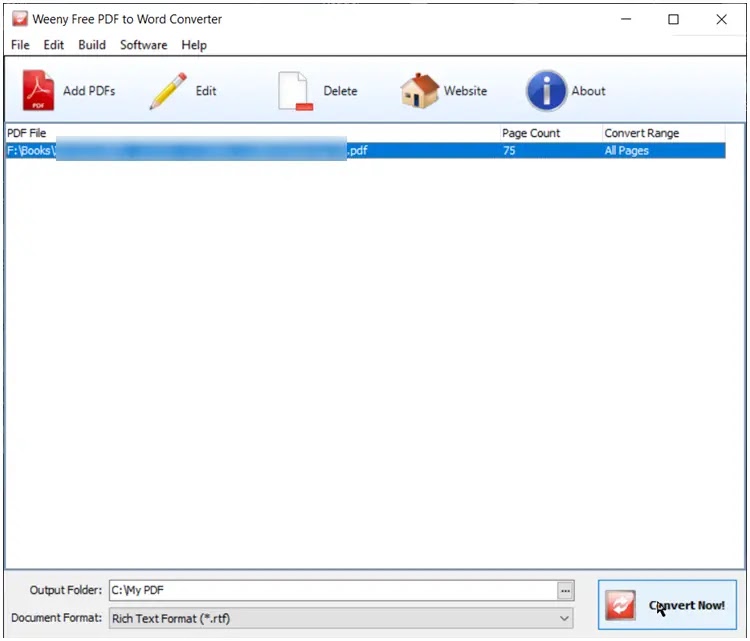Expand the Document Format dropdown arrow
Screen dimensions: 750x641
click(564, 619)
